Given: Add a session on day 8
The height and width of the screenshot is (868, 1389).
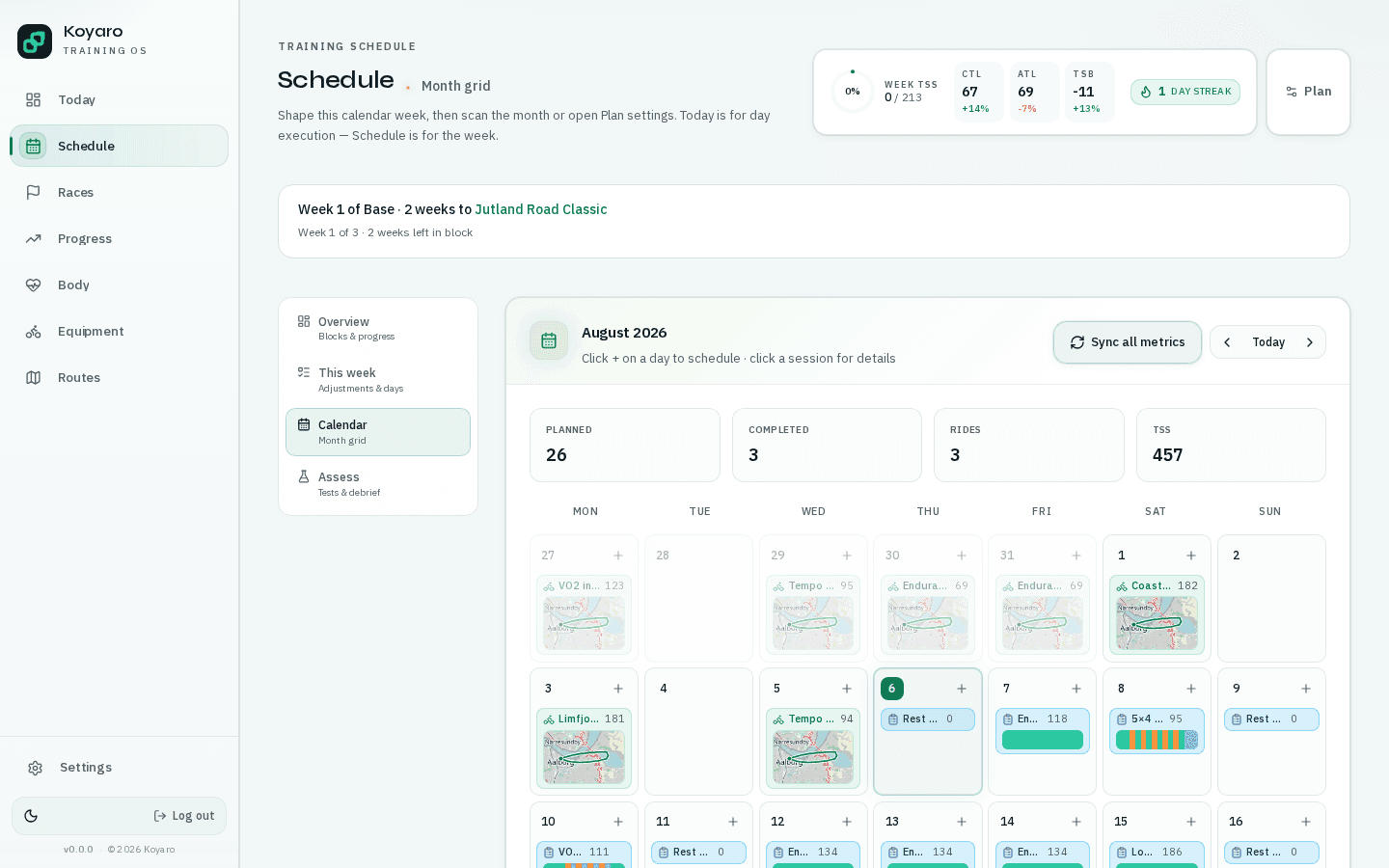Looking at the screenshot, I should click(1191, 689).
